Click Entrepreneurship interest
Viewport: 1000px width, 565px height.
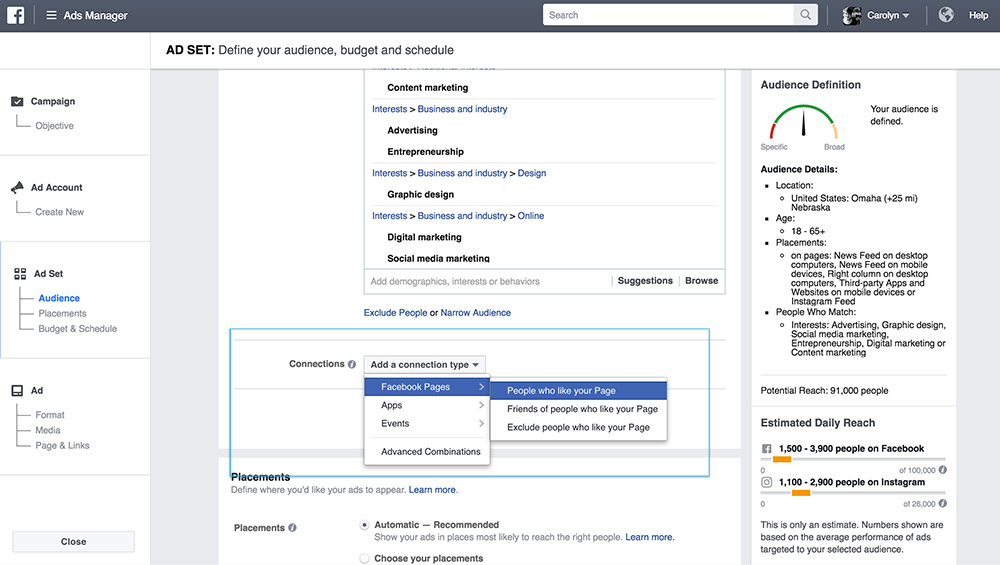click(425, 152)
